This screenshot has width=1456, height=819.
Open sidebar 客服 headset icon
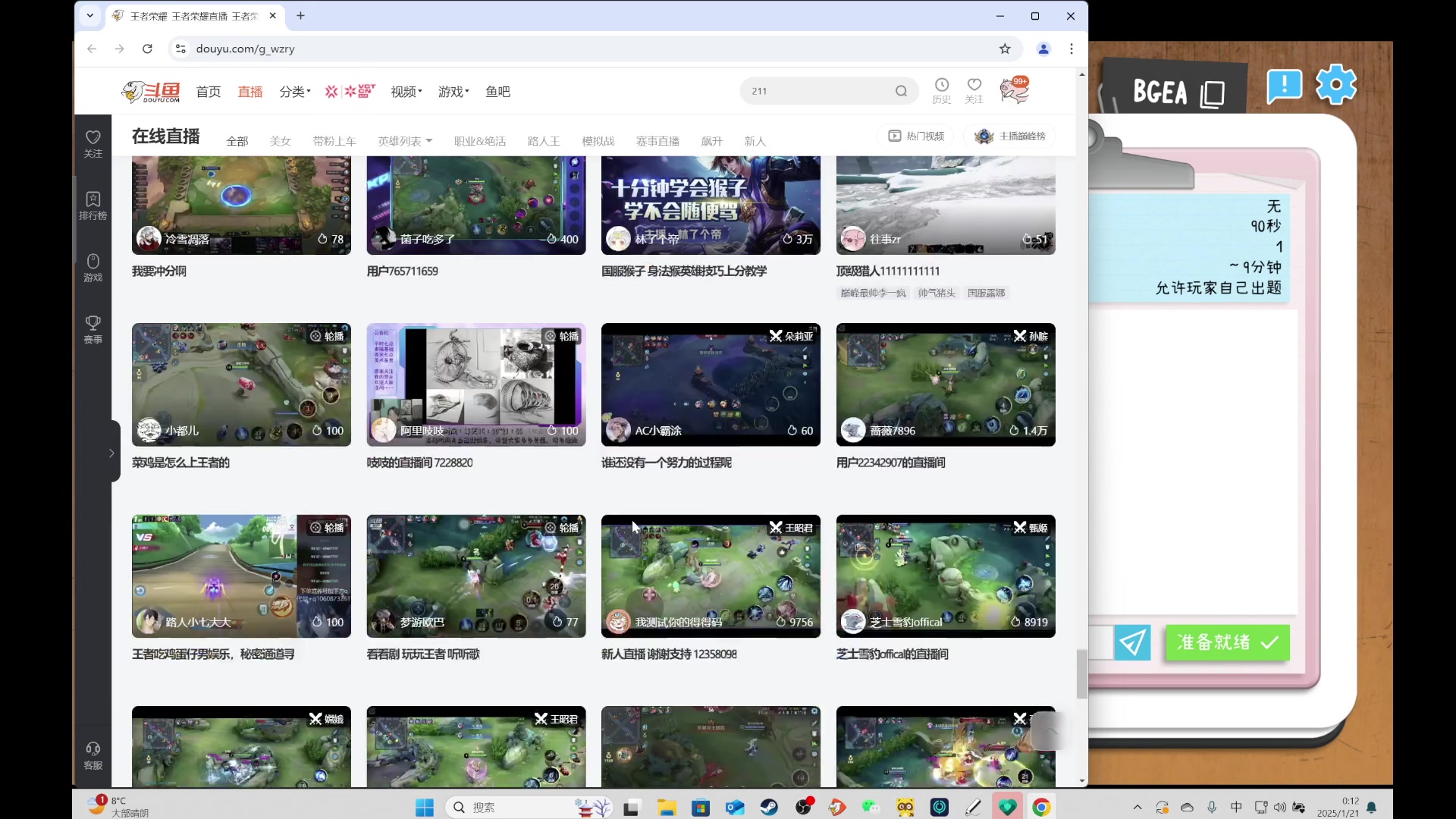93,756
